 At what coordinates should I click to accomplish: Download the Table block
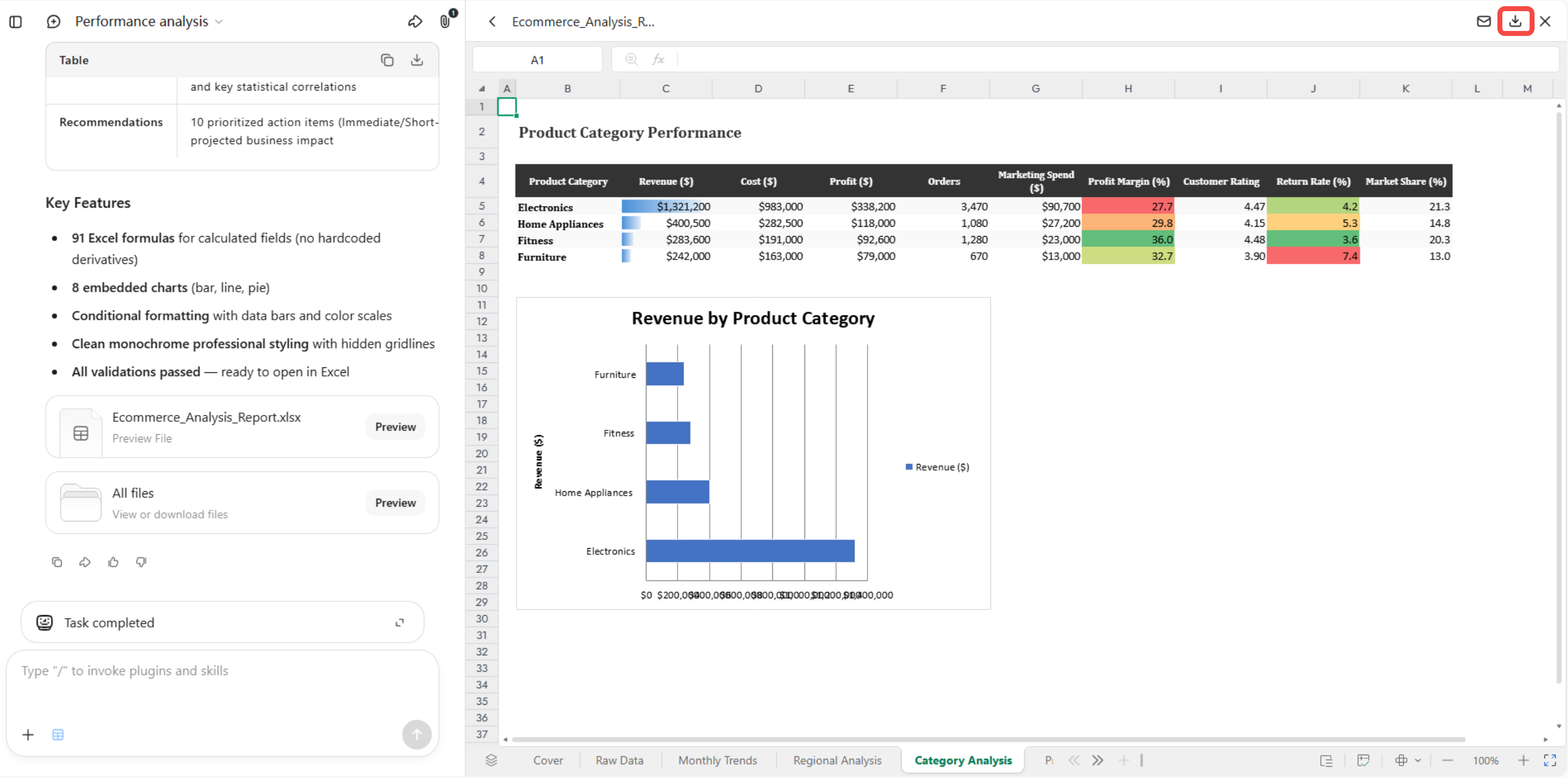coord(417,60)
